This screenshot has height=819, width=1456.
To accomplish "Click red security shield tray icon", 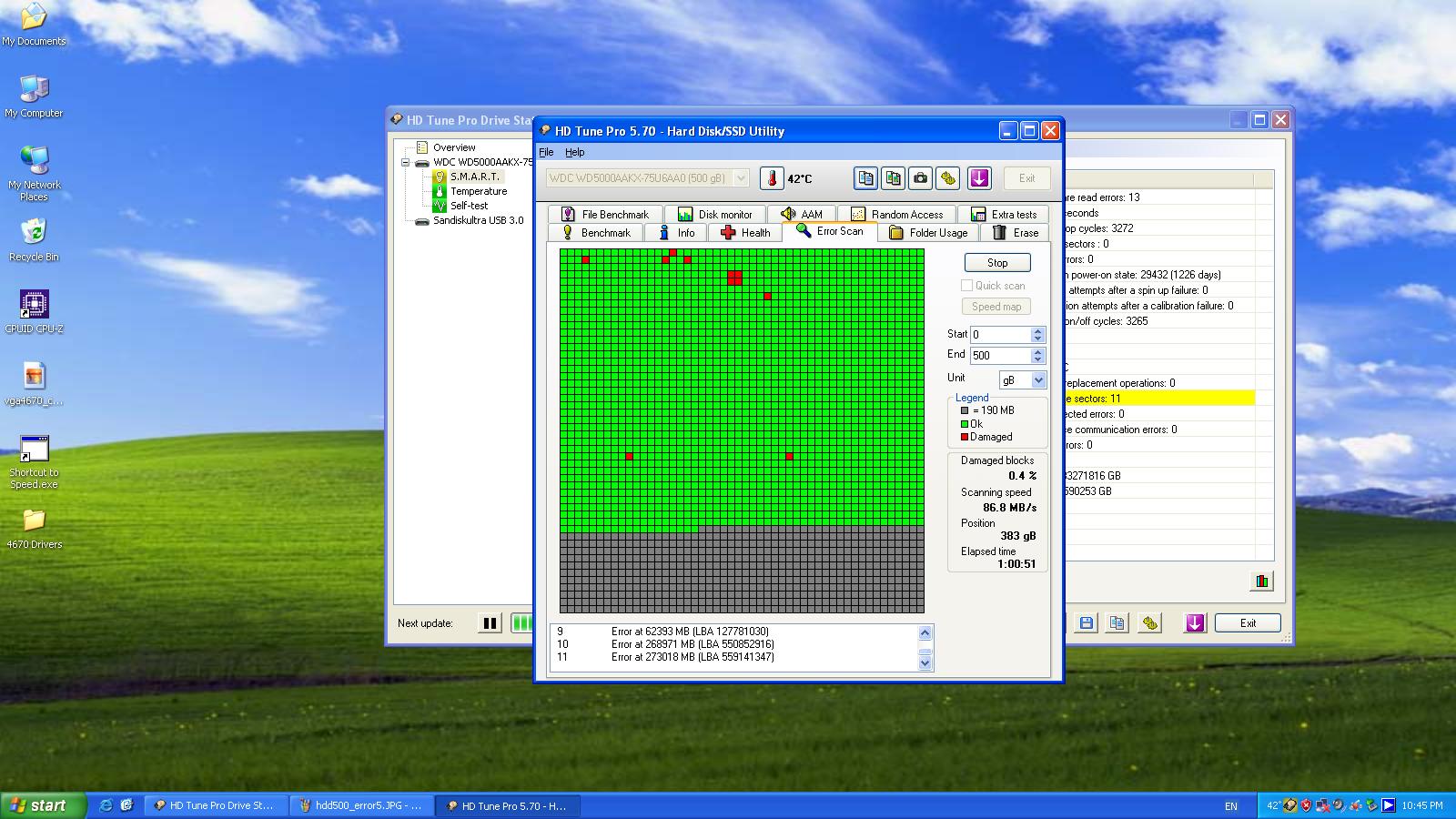I will click(1306, 805).
